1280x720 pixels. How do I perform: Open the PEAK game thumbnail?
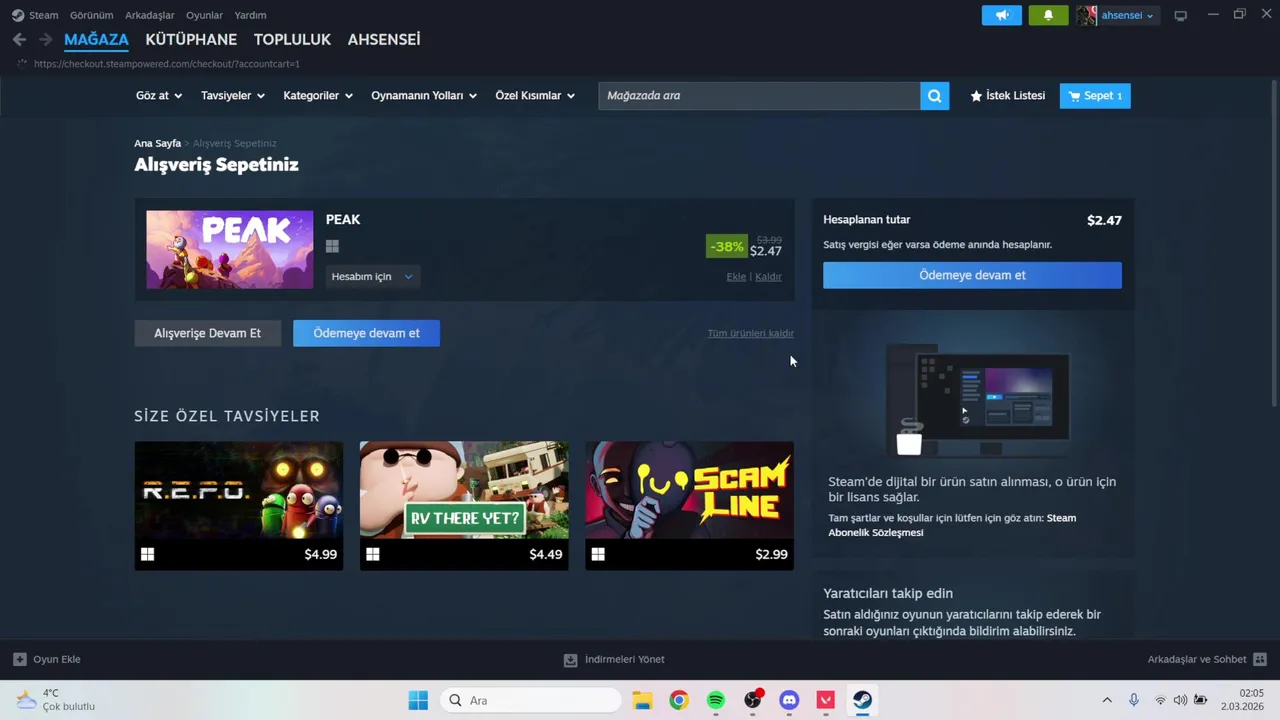(229, 249)
